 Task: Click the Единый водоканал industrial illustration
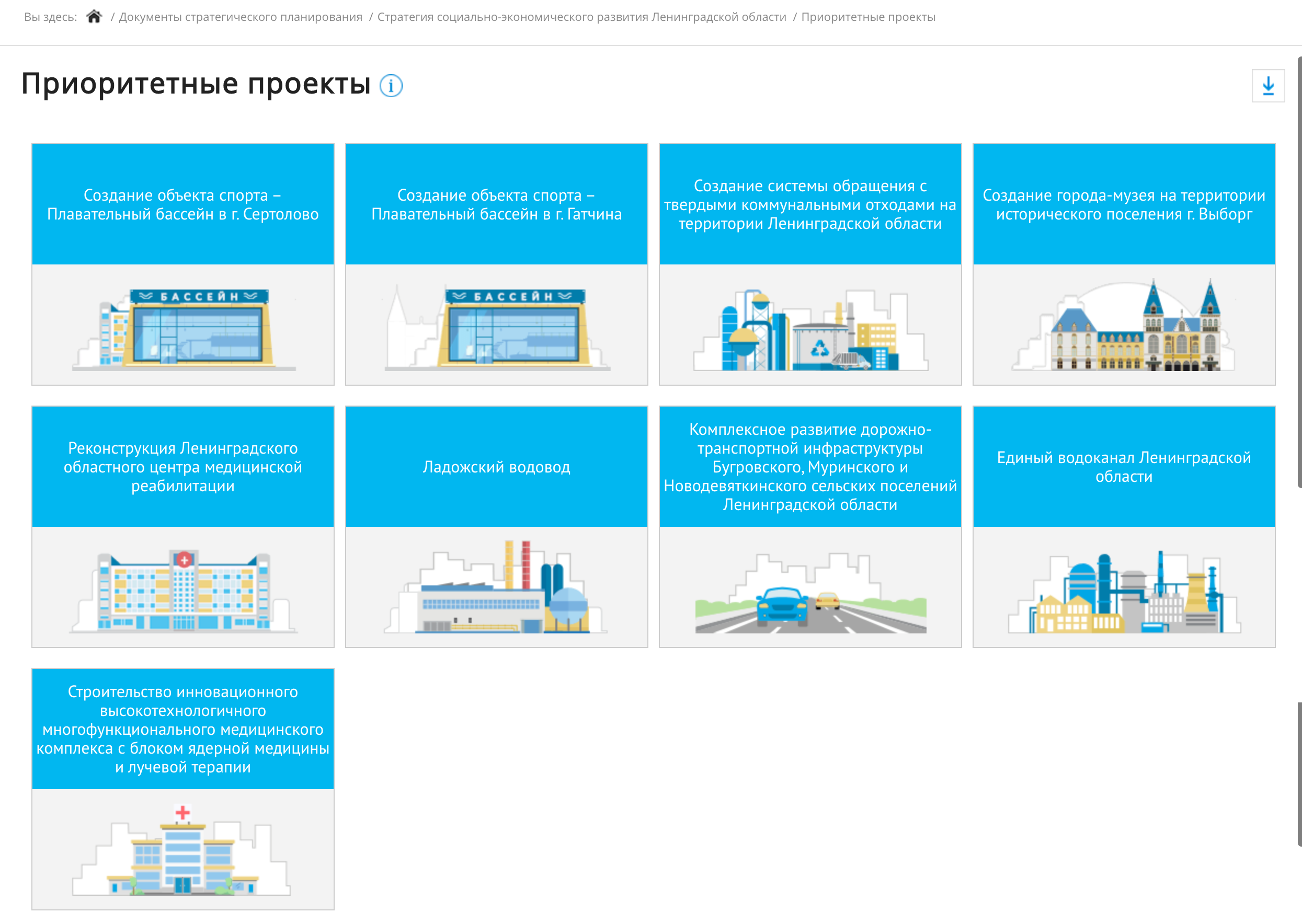coord(1124,592)
